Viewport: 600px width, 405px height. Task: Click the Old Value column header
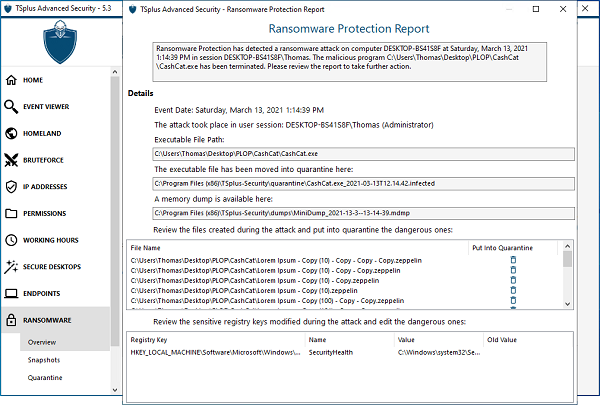coord(528,340)
